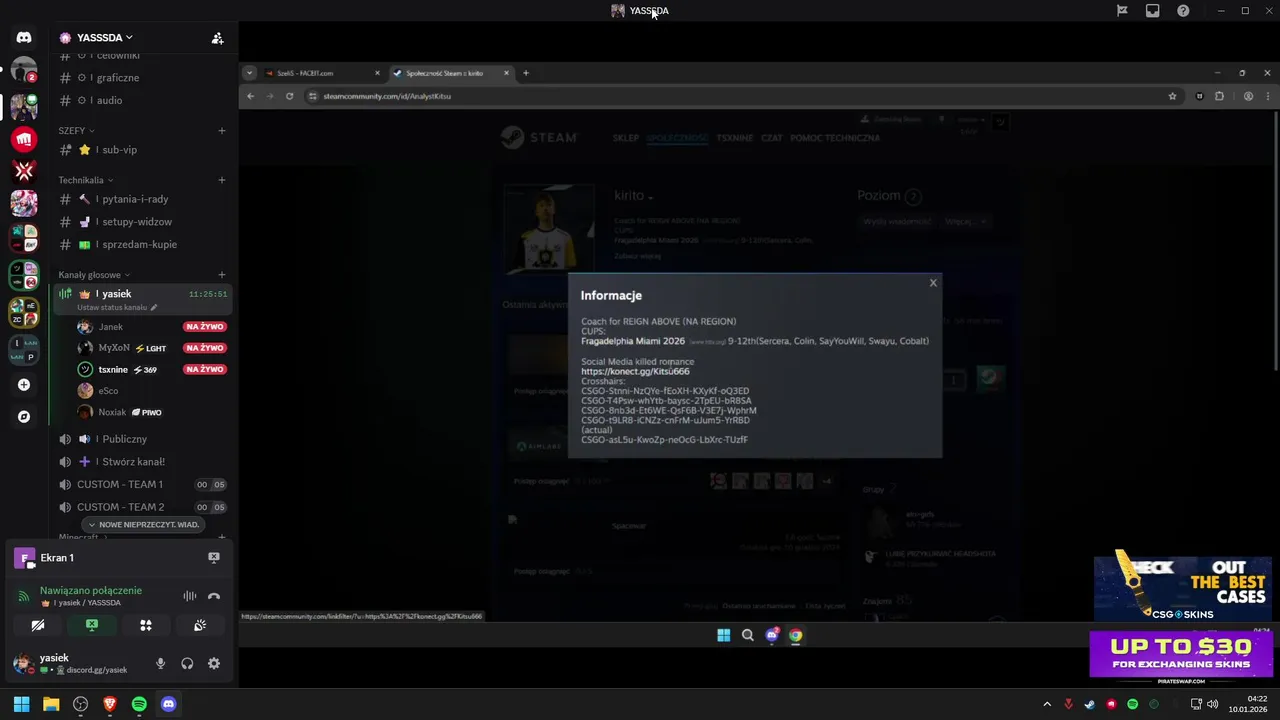
Task: Open Discord direct messages home icon
Action: (24, 38)
